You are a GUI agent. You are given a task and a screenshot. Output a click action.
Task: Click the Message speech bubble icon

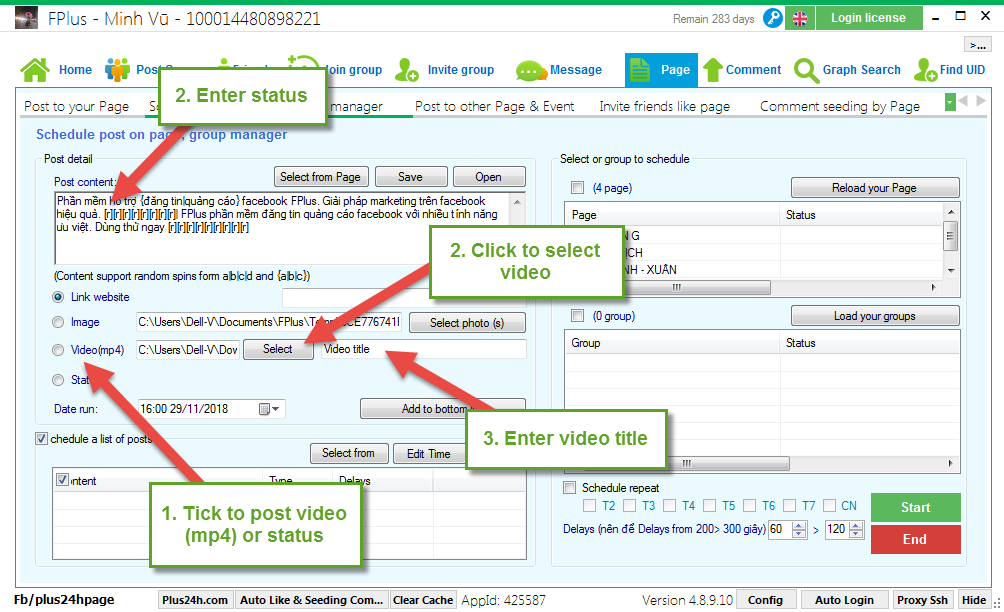(x=530, y=70)
